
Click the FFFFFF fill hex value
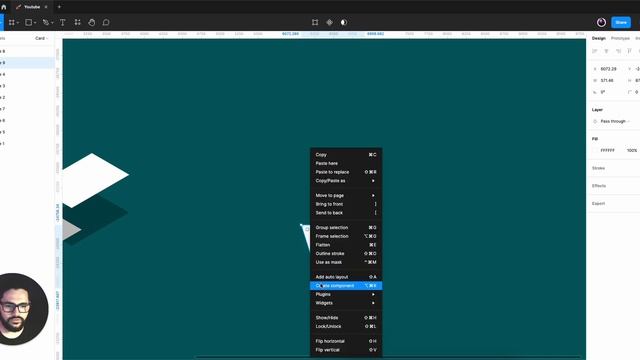point(607,151)
